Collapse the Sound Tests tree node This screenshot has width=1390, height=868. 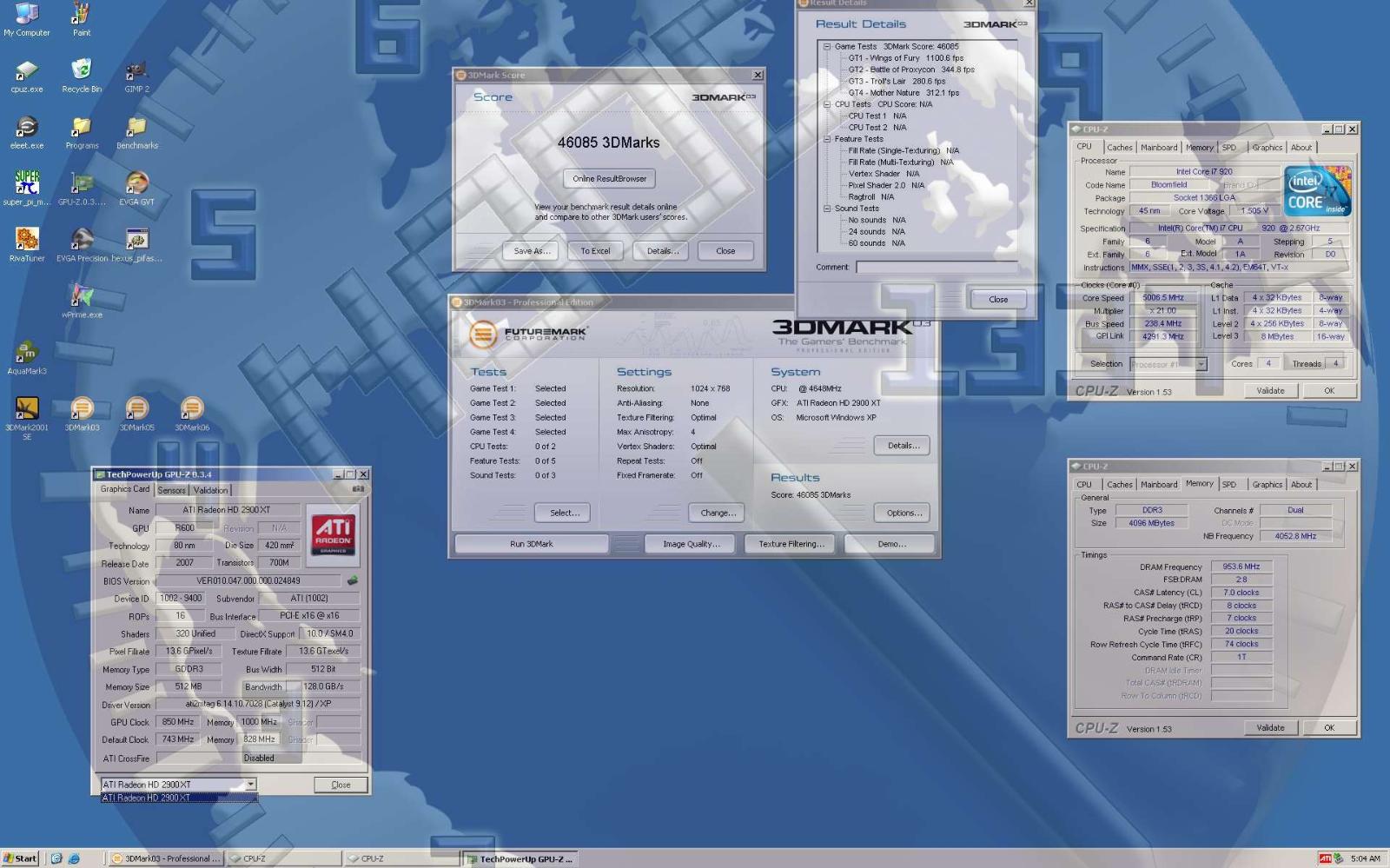click(x=827, y=209)
